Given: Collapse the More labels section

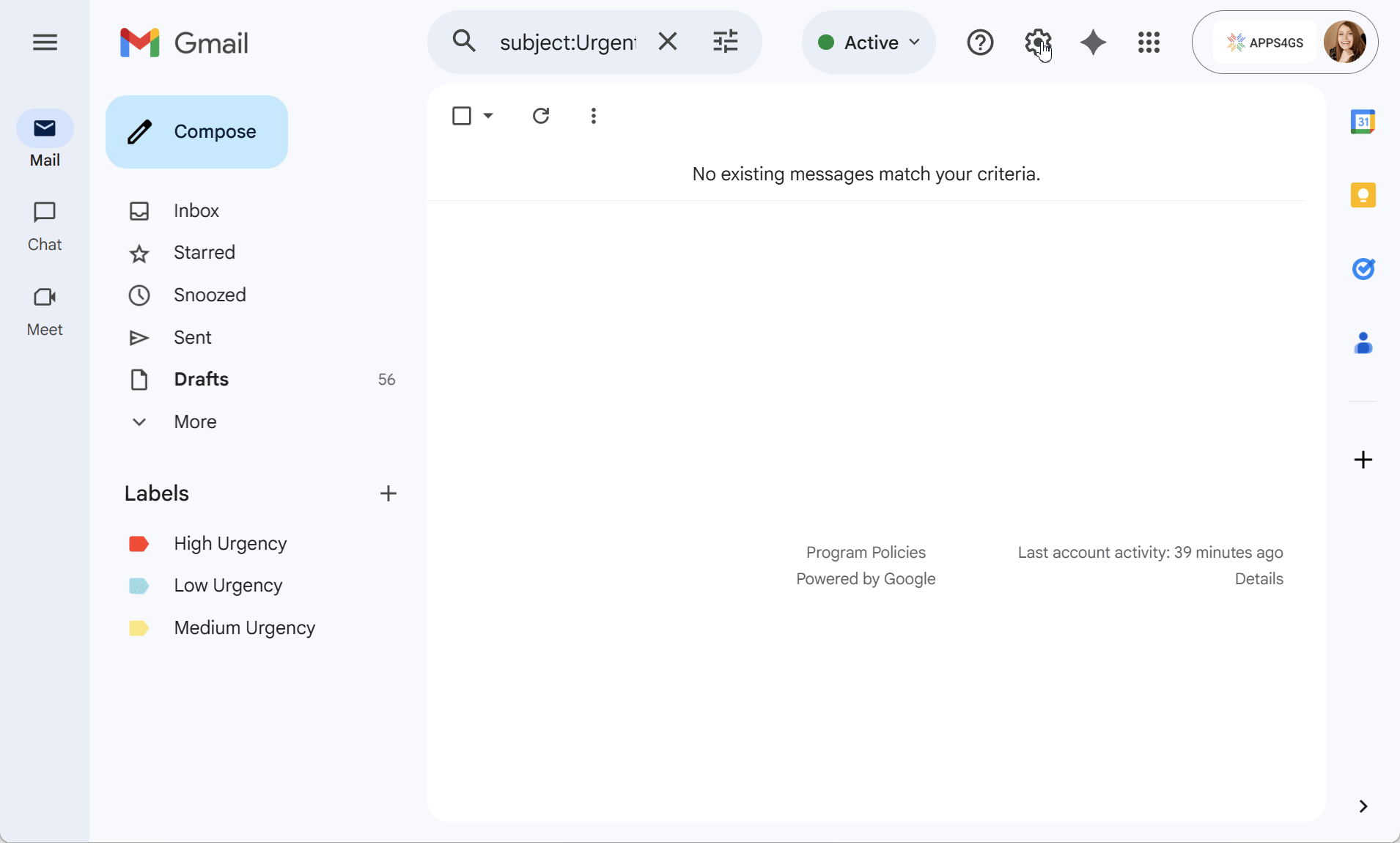Looking at the screenshot, I should pyautogui.click(x=139, y=422).
